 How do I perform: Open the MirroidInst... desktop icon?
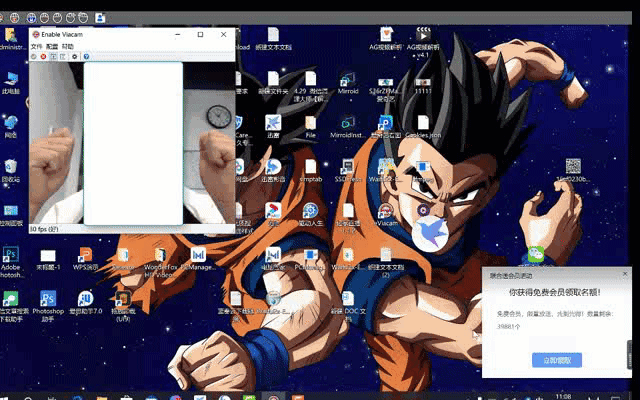(x=348, y=127)
